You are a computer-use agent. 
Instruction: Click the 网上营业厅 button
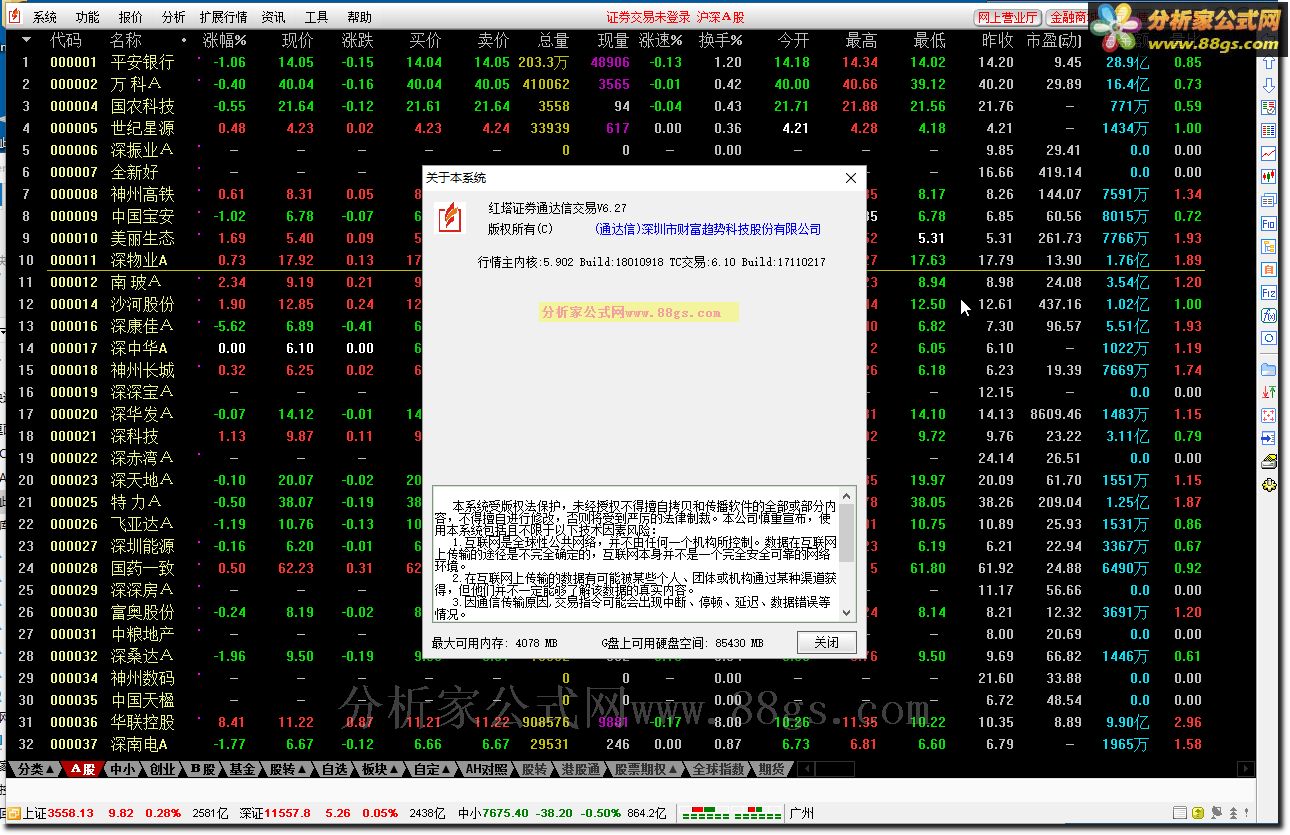coord(1007,17)
